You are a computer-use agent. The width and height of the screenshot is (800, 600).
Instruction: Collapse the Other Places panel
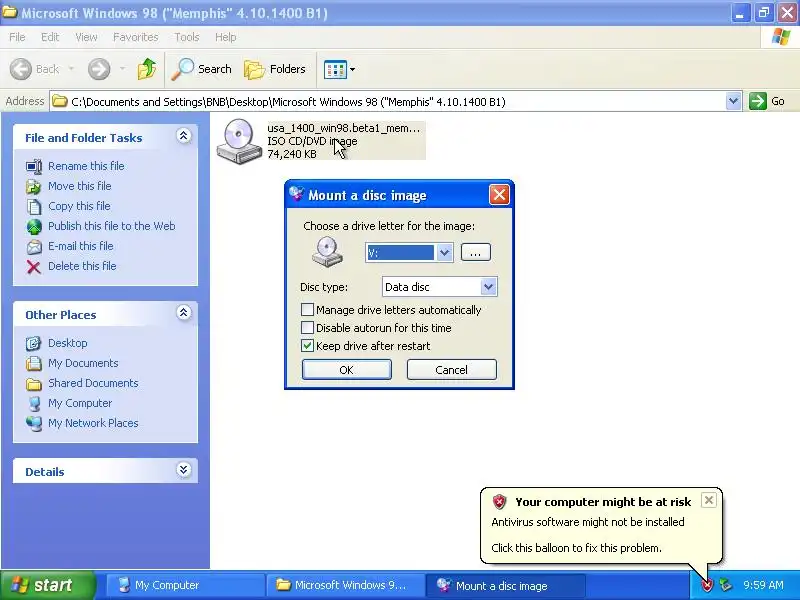(x=184, y=313)
